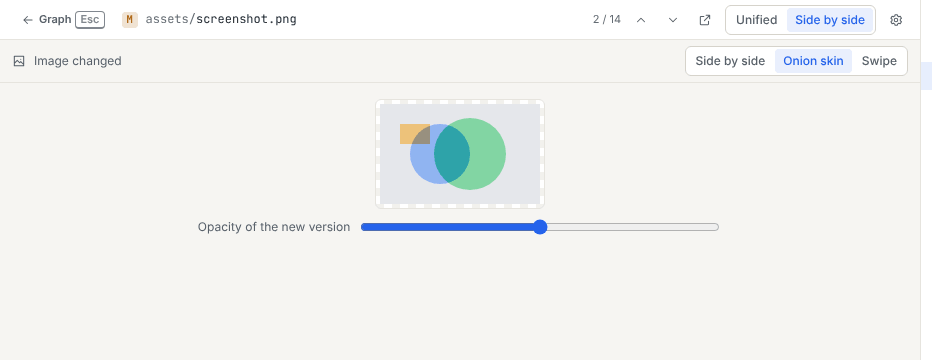This screenshot has height=360, width=932.
Task: Click the Esc key badge
Action: point(90,20)
